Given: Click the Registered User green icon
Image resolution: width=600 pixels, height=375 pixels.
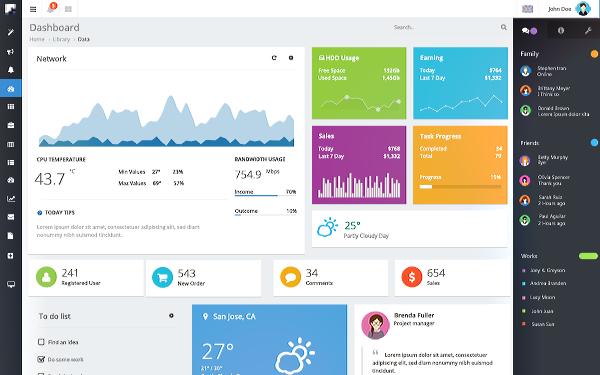Looking at the screenshot, I should (46, 277).
